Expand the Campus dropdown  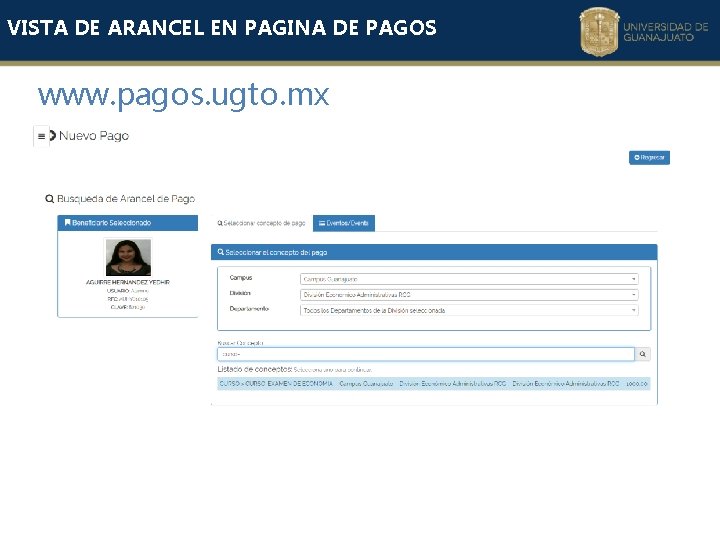click(x=469, y=279)
